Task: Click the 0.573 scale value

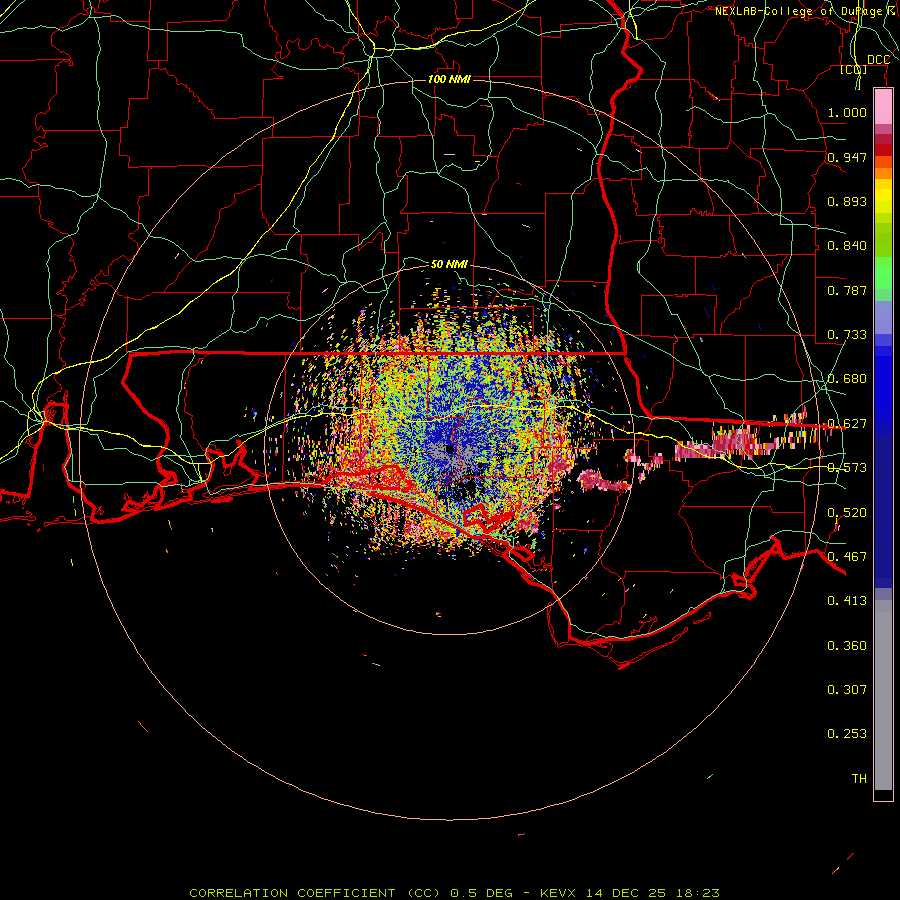Action: point(847,468)
